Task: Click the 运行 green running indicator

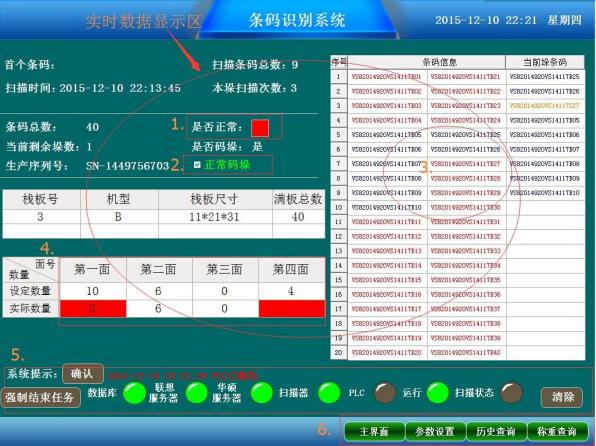Action: click(x=438, y=393)
